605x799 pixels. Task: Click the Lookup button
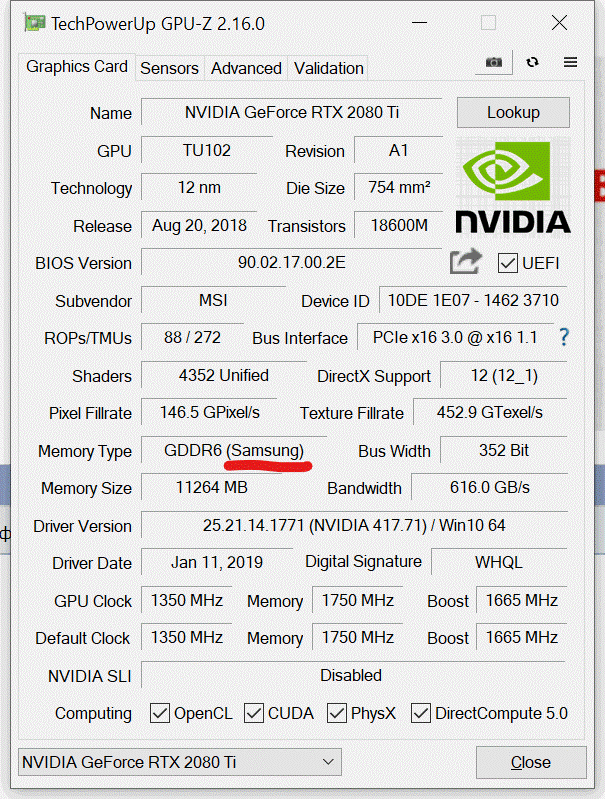[513, 112]
